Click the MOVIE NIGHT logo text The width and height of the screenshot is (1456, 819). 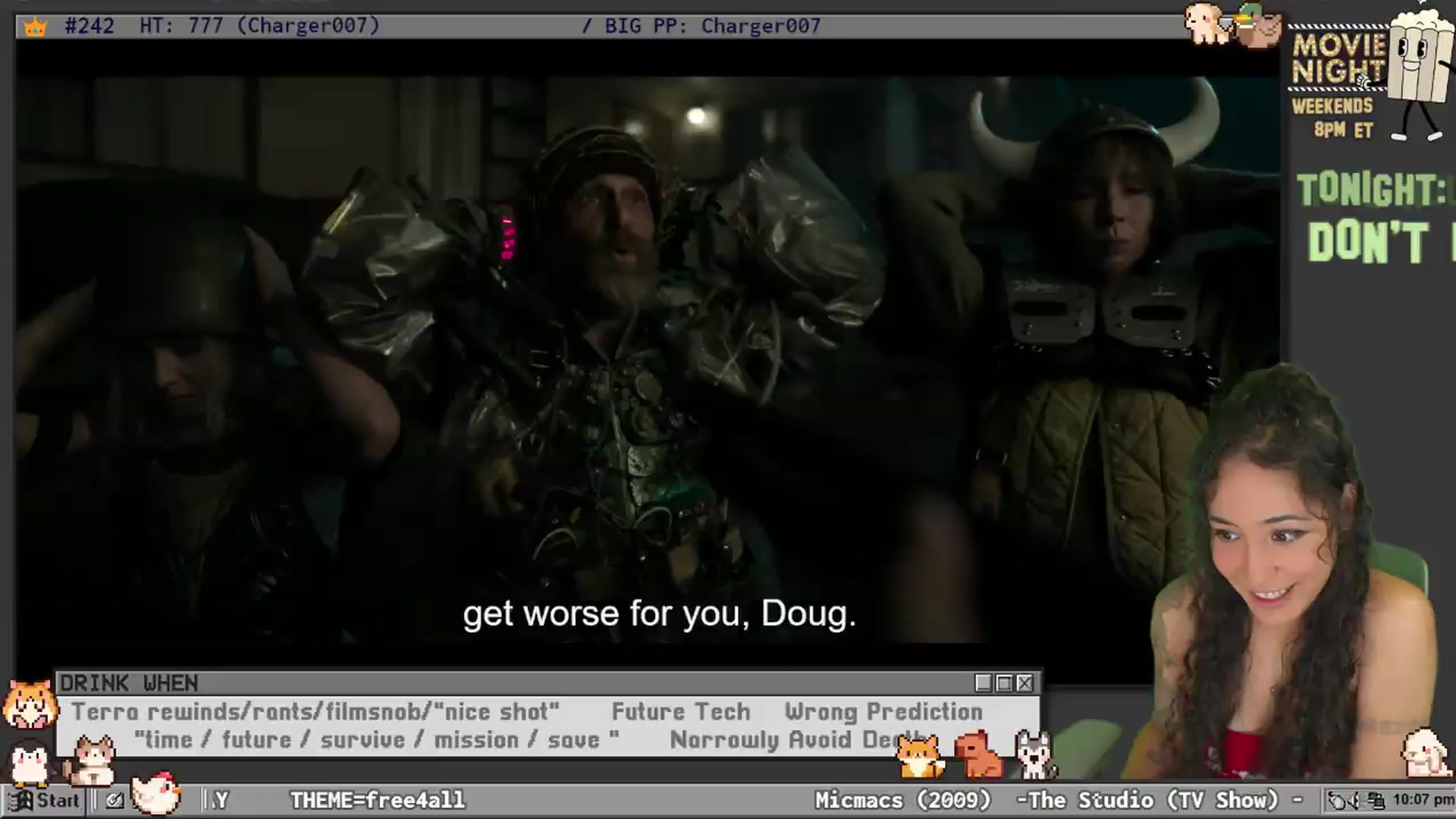tap(1338, 58)
